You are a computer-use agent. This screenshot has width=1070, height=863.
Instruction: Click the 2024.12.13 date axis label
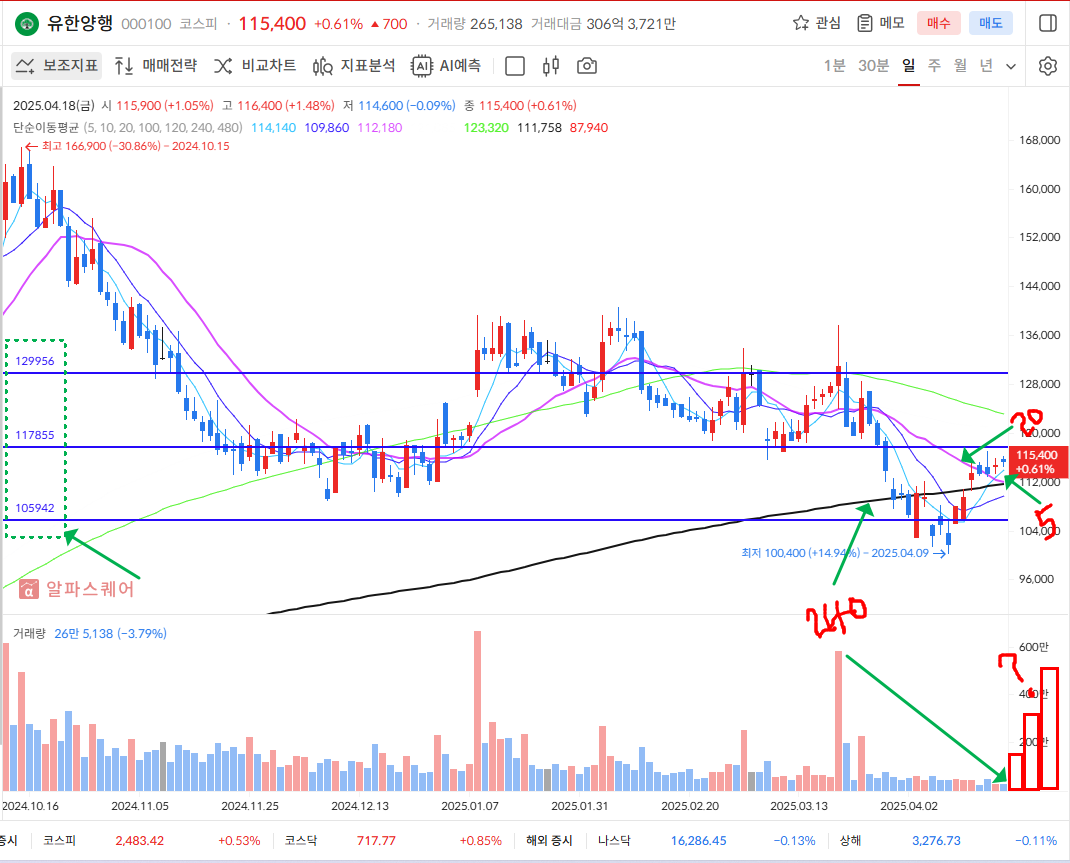point(360,806)
